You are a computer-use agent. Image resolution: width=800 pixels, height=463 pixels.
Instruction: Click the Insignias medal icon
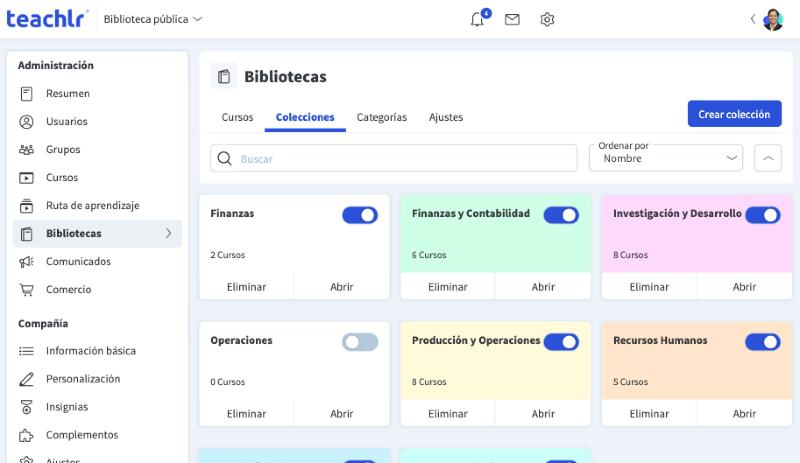(26, 407)
